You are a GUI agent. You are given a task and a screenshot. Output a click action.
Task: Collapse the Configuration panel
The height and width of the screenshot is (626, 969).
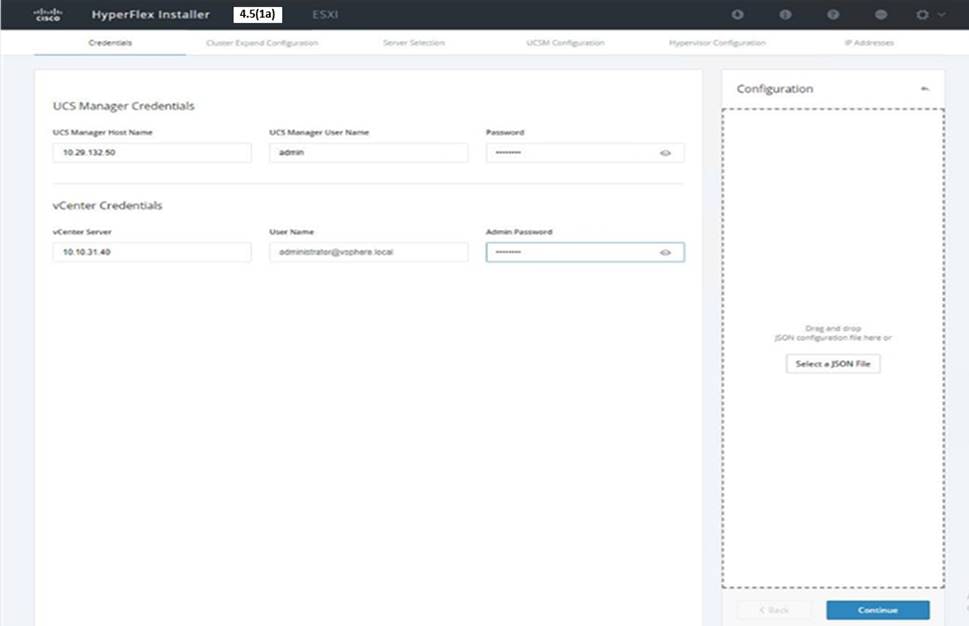point(925,89)
